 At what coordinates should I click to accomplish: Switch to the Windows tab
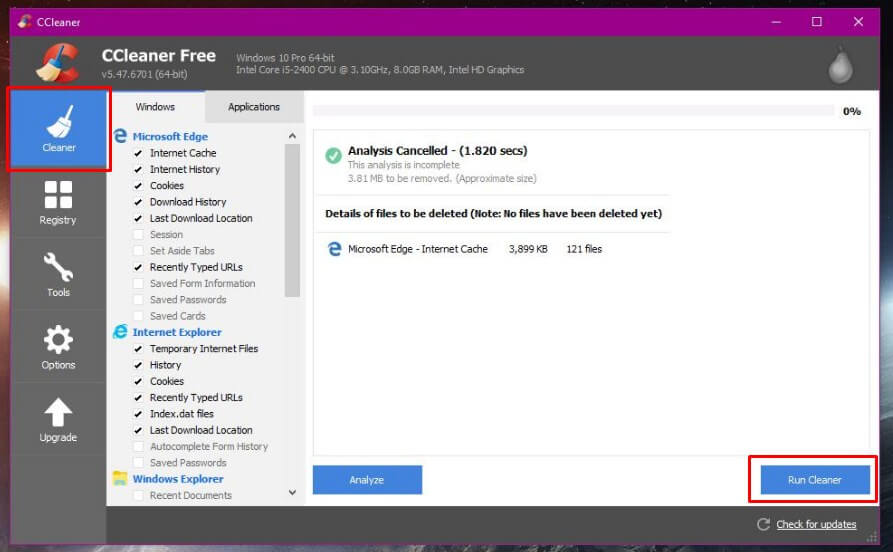point(155,107)
